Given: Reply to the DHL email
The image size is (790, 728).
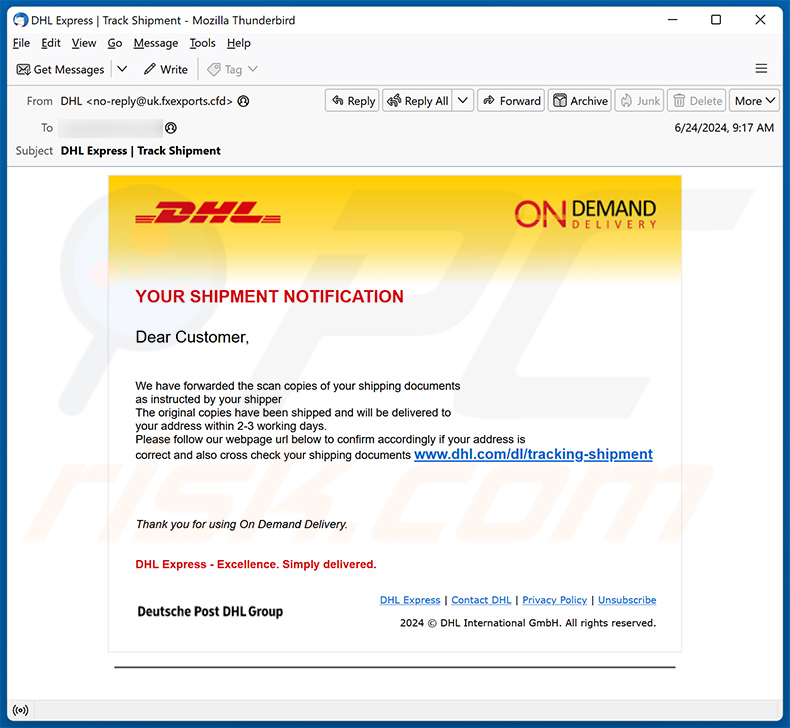Looking at the screenshot, I should (x=352, y=101).
